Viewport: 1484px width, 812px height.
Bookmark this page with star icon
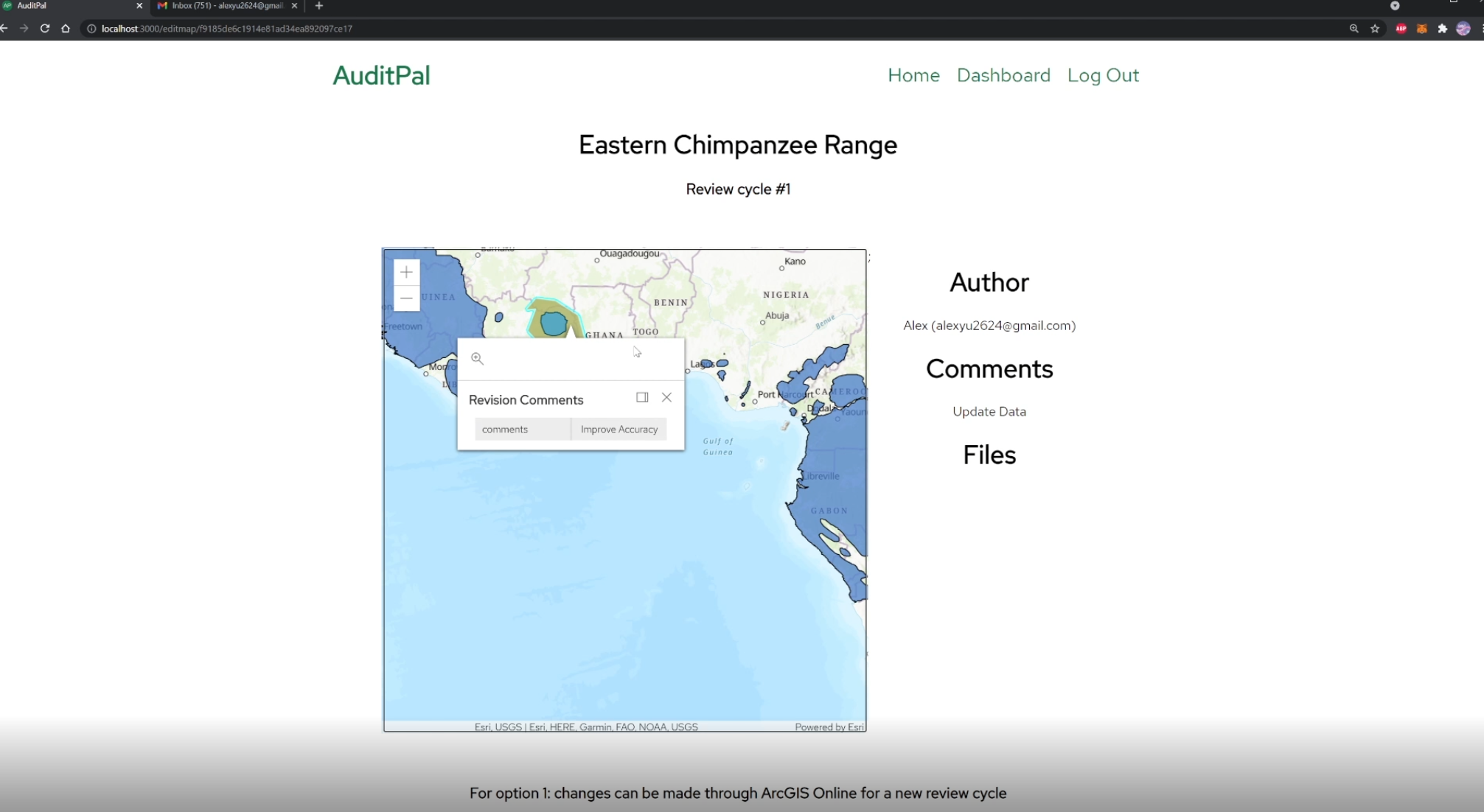click(1375, 29)
